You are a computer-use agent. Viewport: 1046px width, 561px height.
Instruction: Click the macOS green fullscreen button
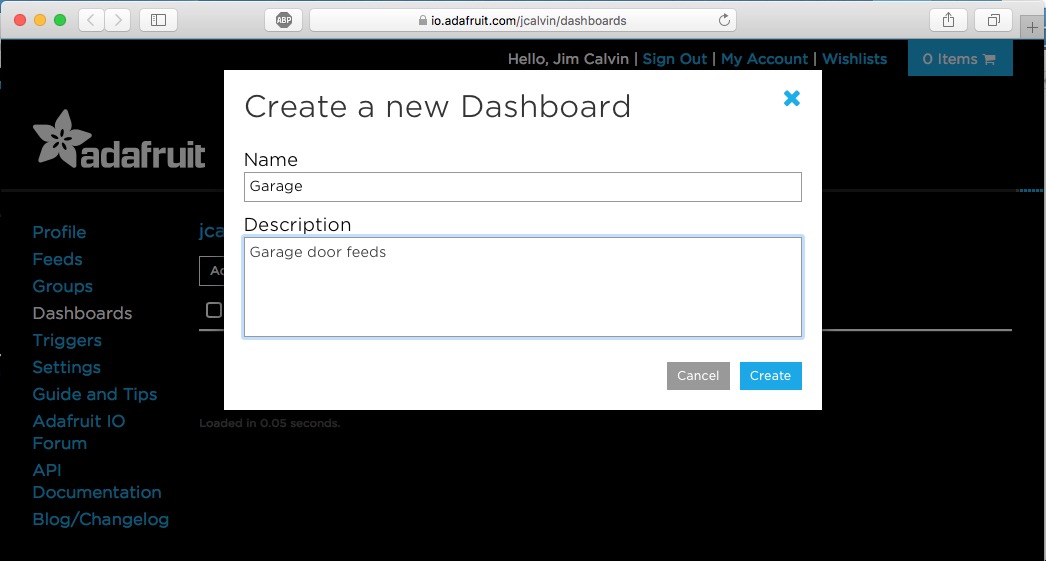pyautogui.click(x=60, y=20)
